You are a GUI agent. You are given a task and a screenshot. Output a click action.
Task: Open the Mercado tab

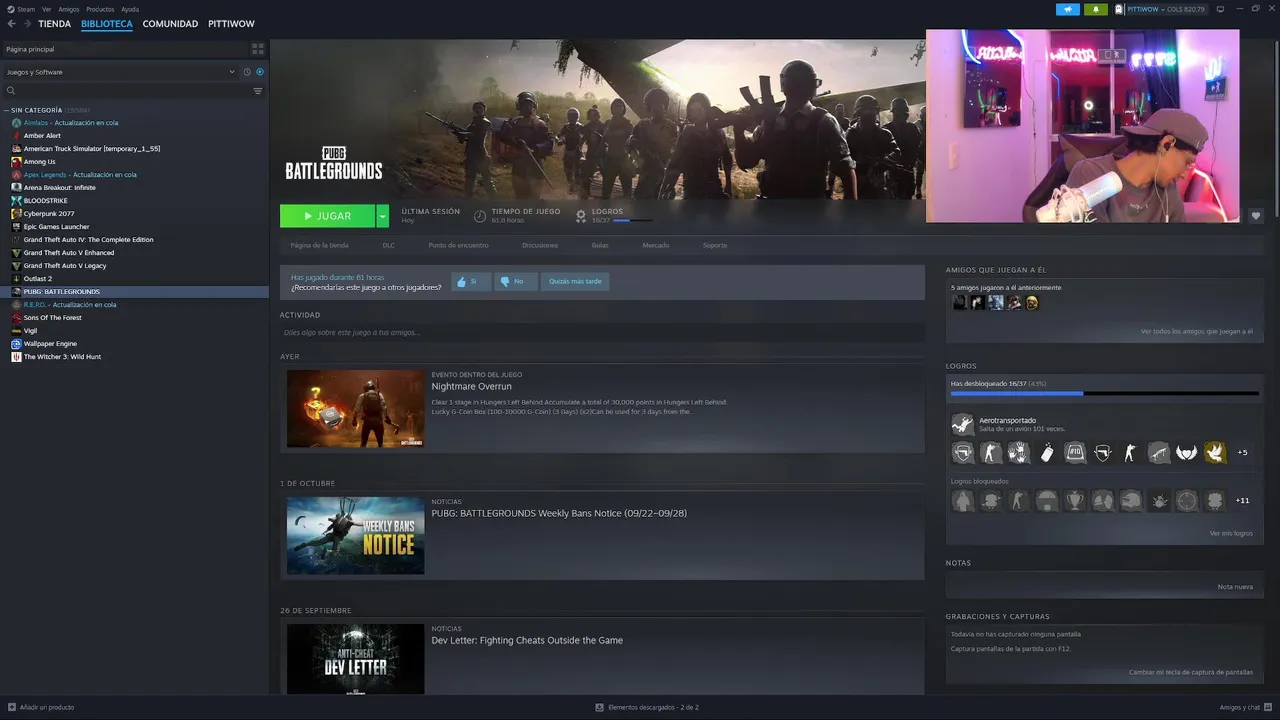(656, 245)
